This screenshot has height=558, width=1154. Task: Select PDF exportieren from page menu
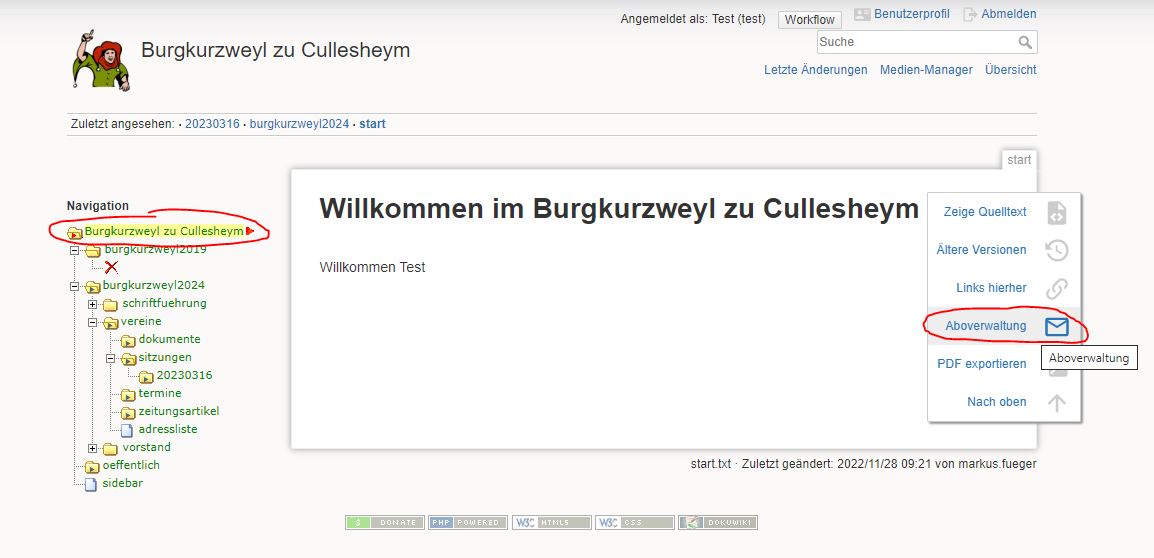(981, 364)
